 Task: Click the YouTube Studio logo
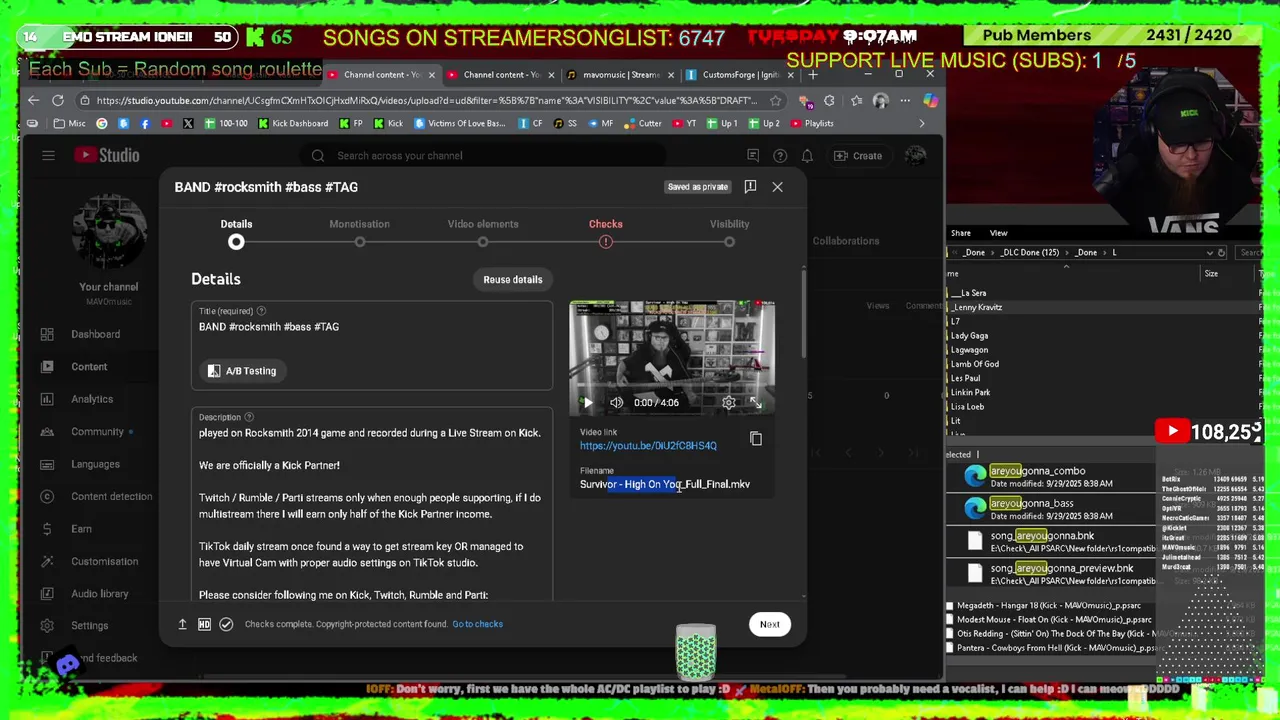(105, 155)
